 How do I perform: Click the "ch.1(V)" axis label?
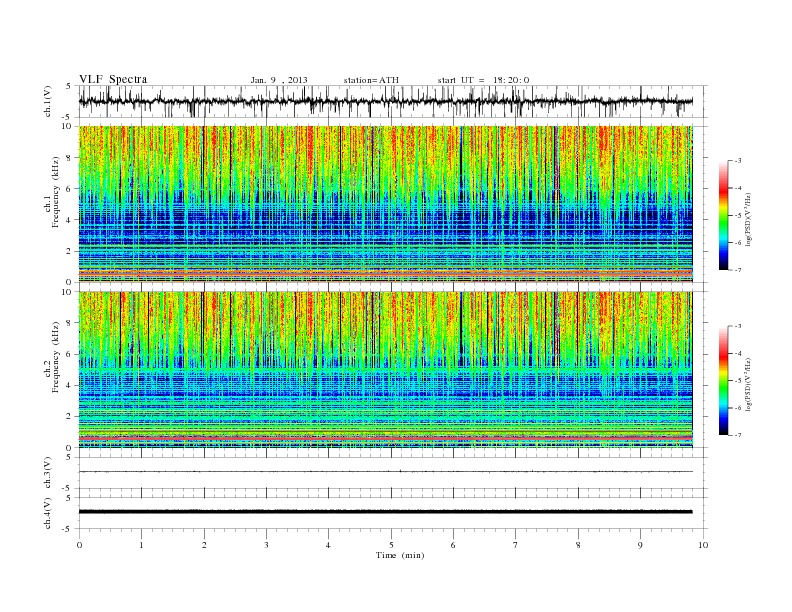tap(48, 101)
